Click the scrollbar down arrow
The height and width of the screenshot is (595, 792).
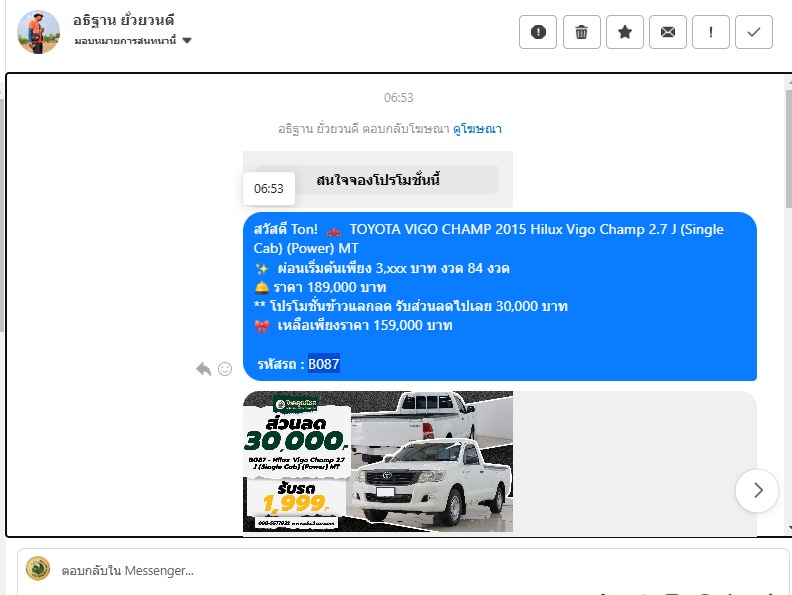pyautogui.click(x=789, y=528)
